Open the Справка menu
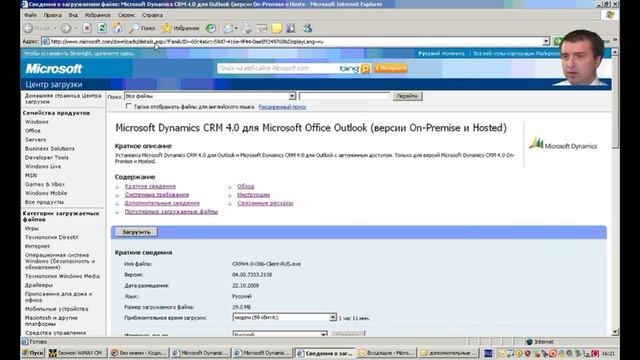This screenshot has height=360, width=640. click(152, 15)
